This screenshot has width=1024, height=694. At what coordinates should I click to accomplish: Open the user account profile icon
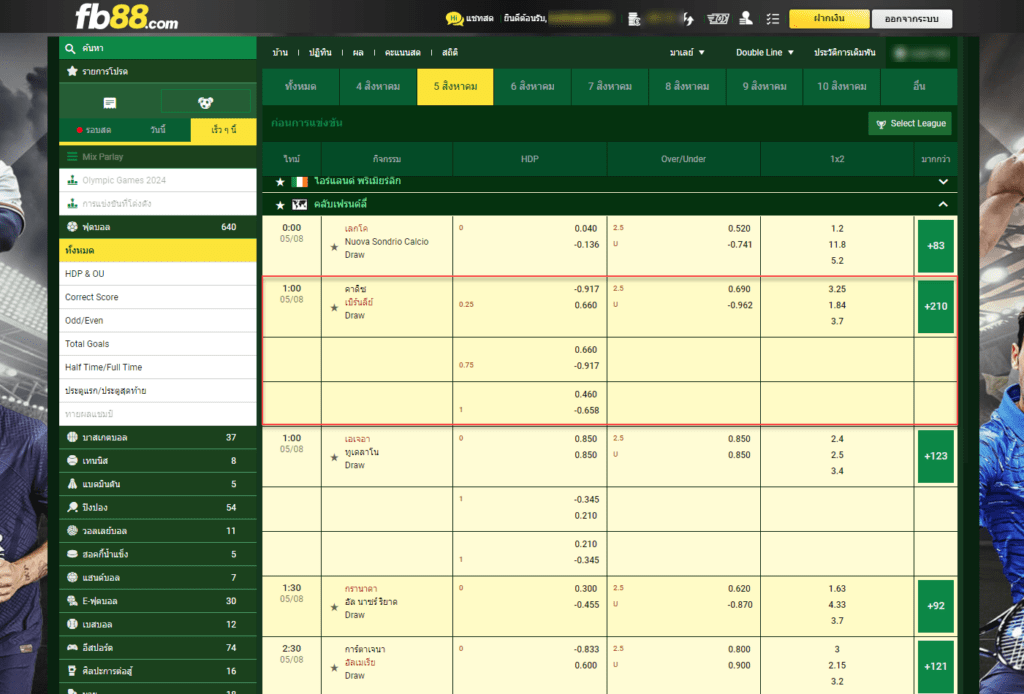(746, 18)
